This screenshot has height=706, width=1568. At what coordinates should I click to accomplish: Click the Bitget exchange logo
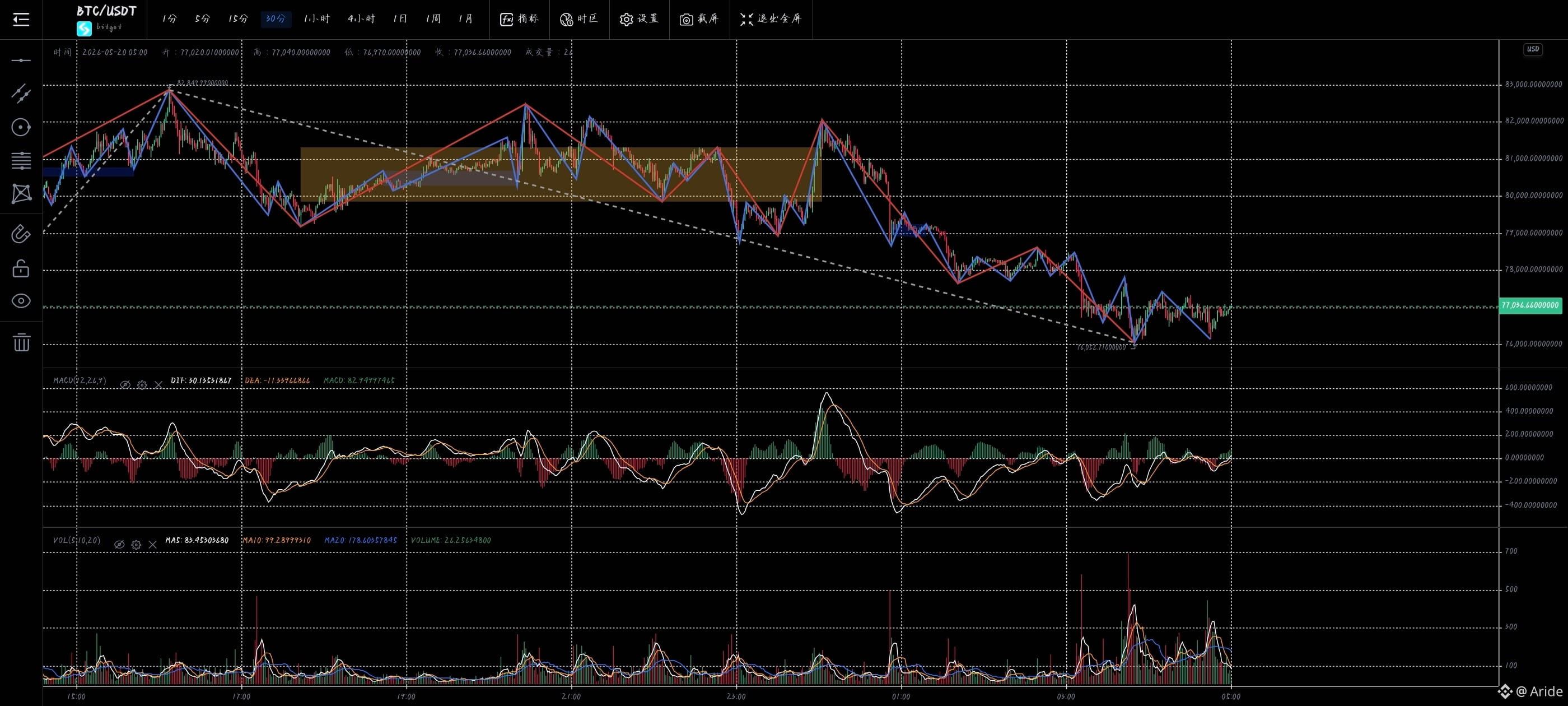(84, 29)
